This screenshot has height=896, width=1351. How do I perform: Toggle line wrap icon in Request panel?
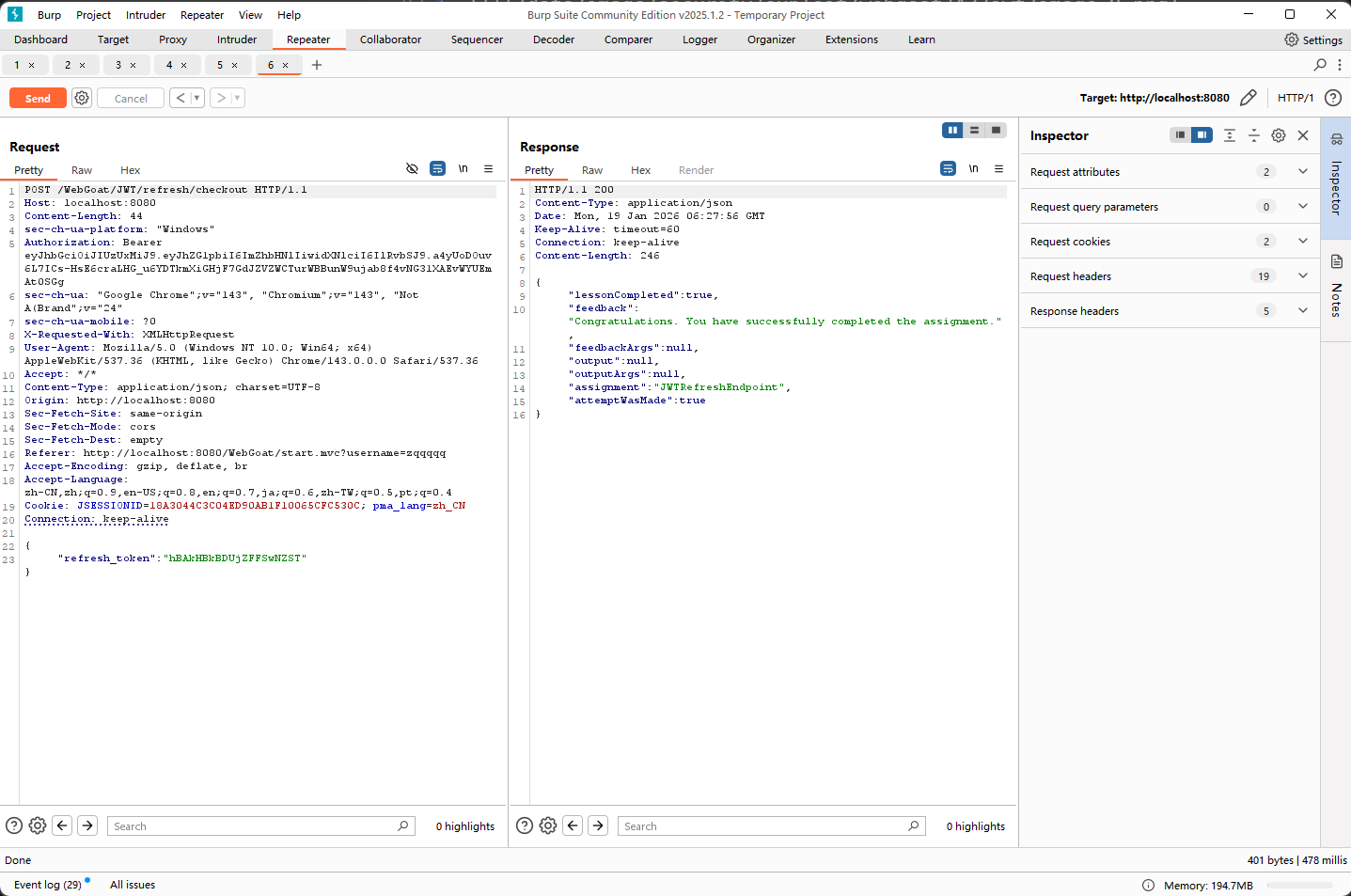pyautogui.click(x=437, y=168)
